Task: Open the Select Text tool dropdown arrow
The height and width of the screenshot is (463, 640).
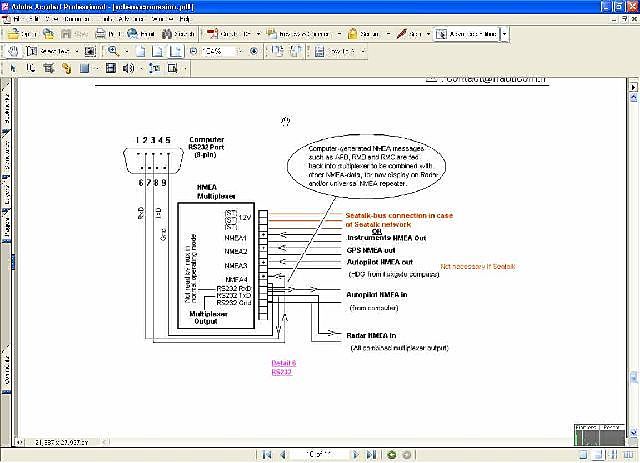Action: [76, 51]
